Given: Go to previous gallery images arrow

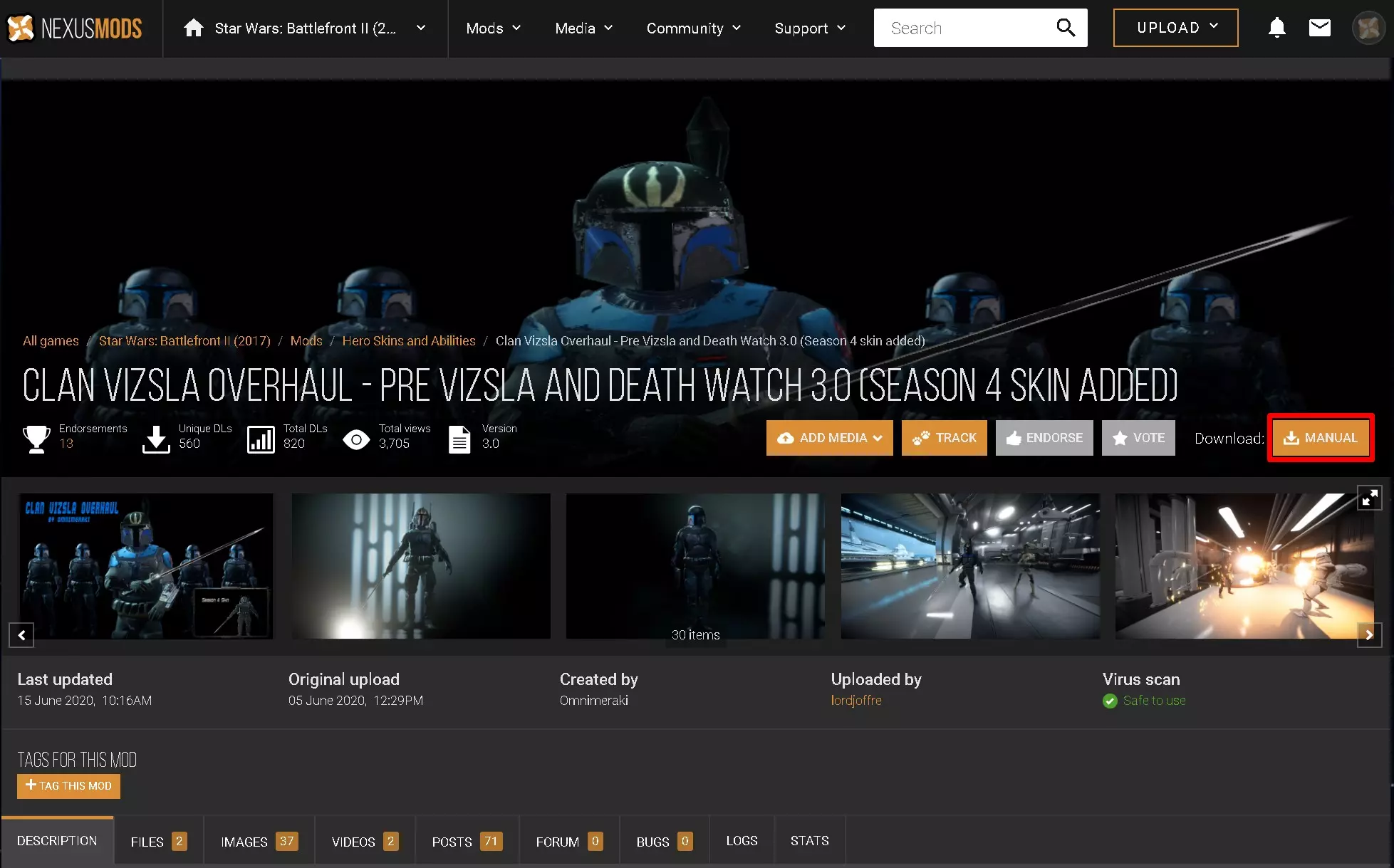Looking at the screenshot, I should pos(21,634).
